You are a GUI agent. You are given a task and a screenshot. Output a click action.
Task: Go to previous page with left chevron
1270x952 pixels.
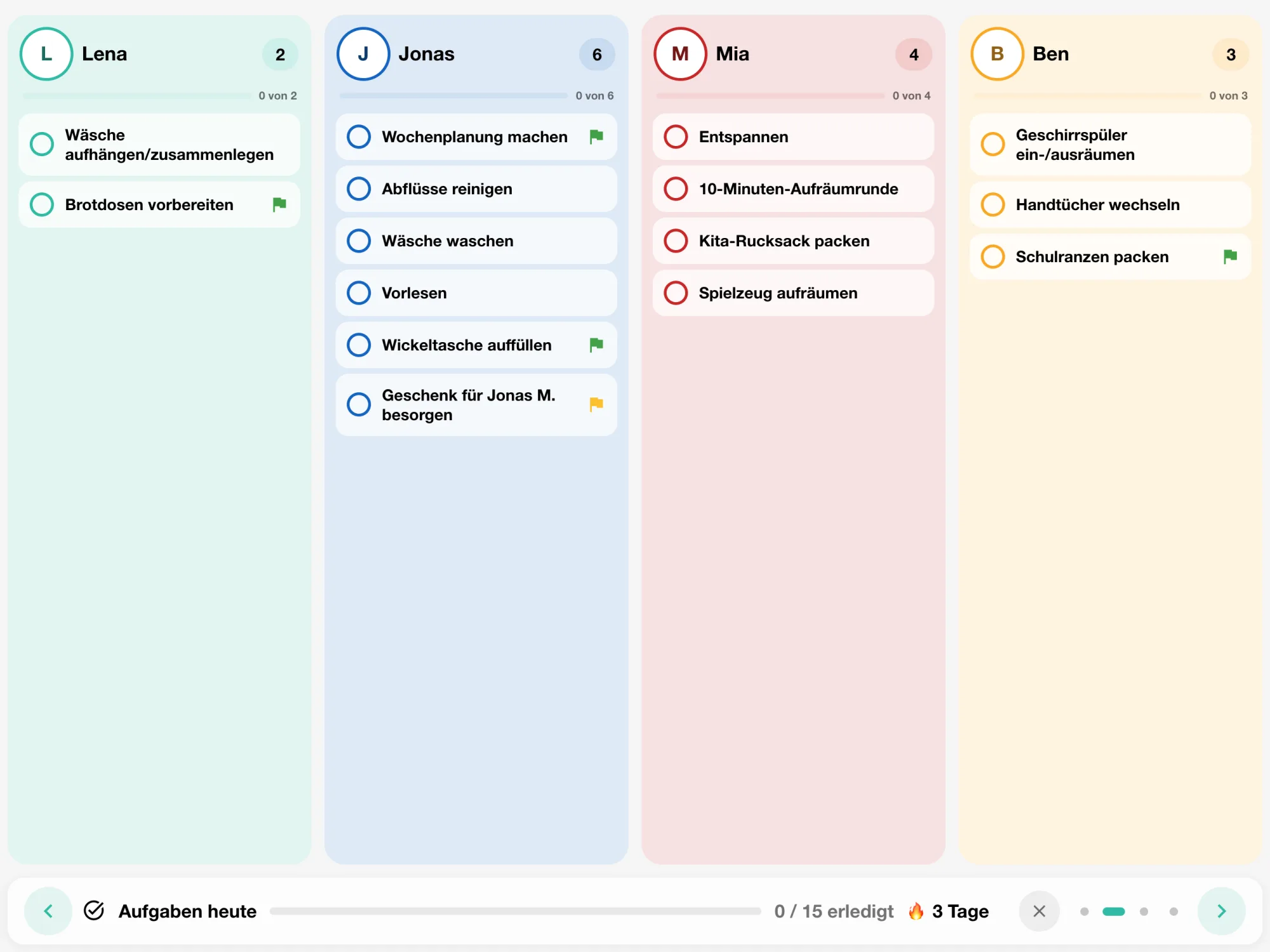[x=48, y=911]
